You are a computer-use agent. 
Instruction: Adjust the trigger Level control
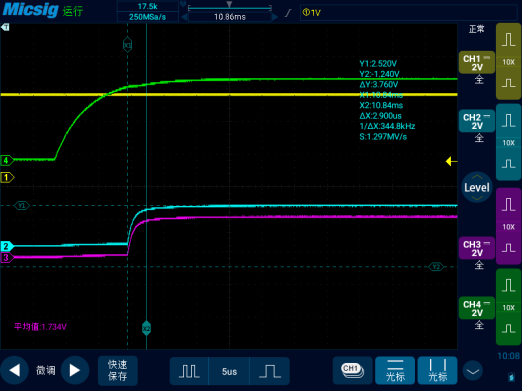click(x=477, y=187)
